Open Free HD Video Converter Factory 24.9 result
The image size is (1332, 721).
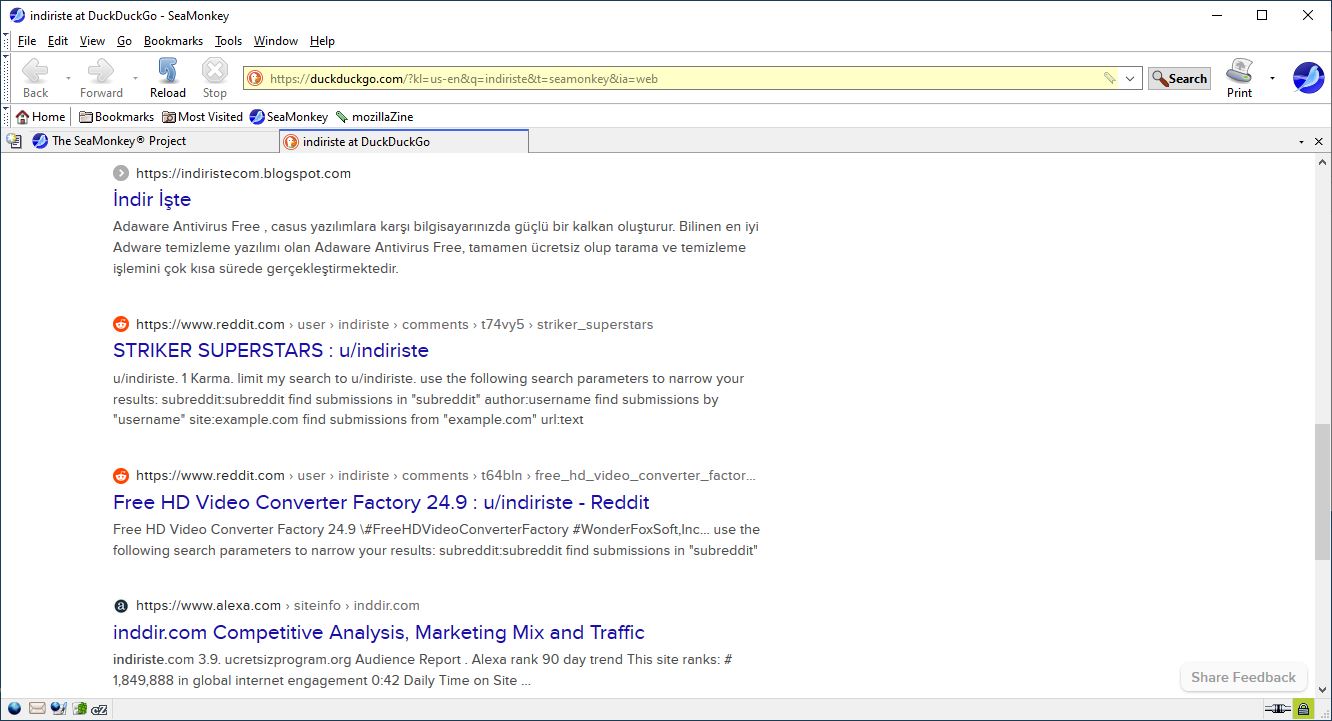(x=381, y=502)
